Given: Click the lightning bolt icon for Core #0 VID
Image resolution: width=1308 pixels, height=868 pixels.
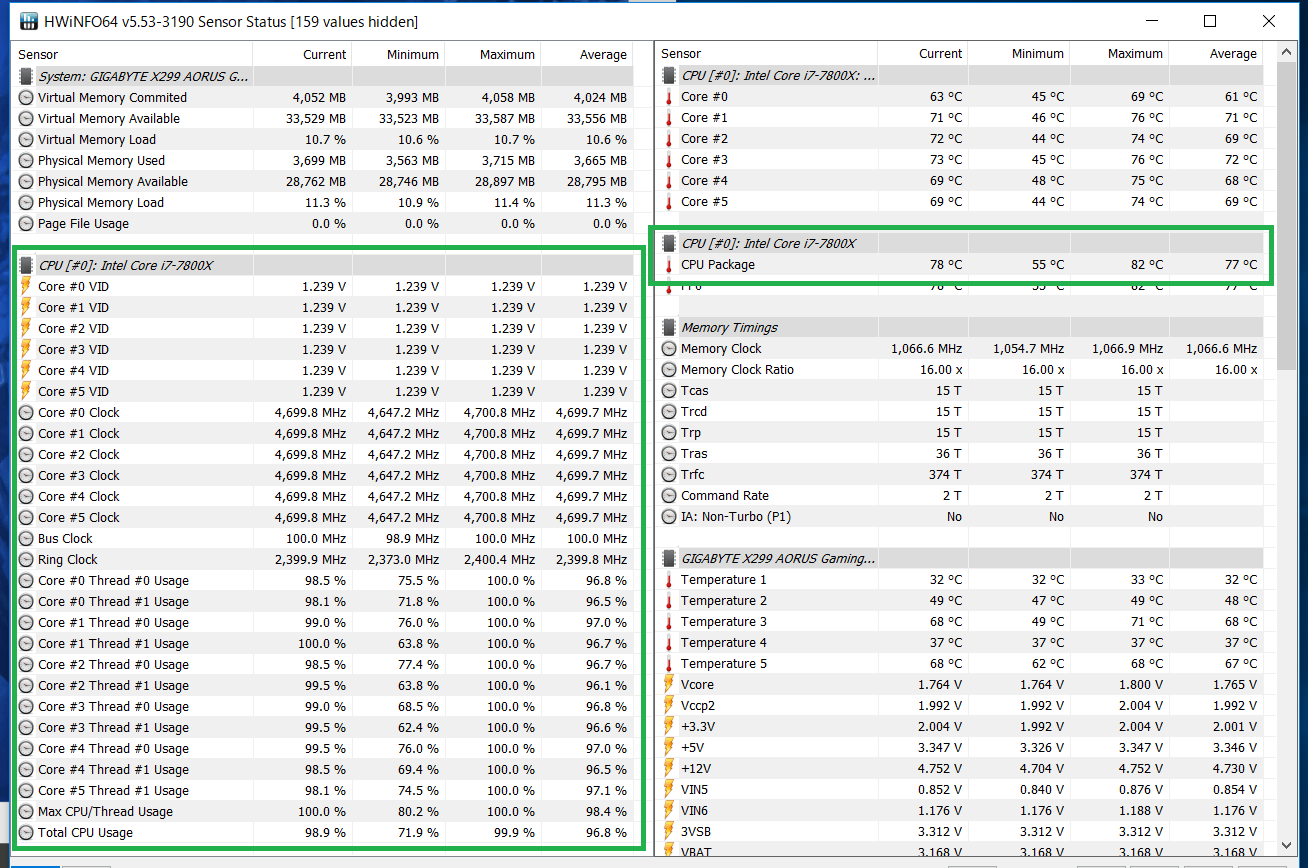Looking at the screenshot, I should pos(26,286).
